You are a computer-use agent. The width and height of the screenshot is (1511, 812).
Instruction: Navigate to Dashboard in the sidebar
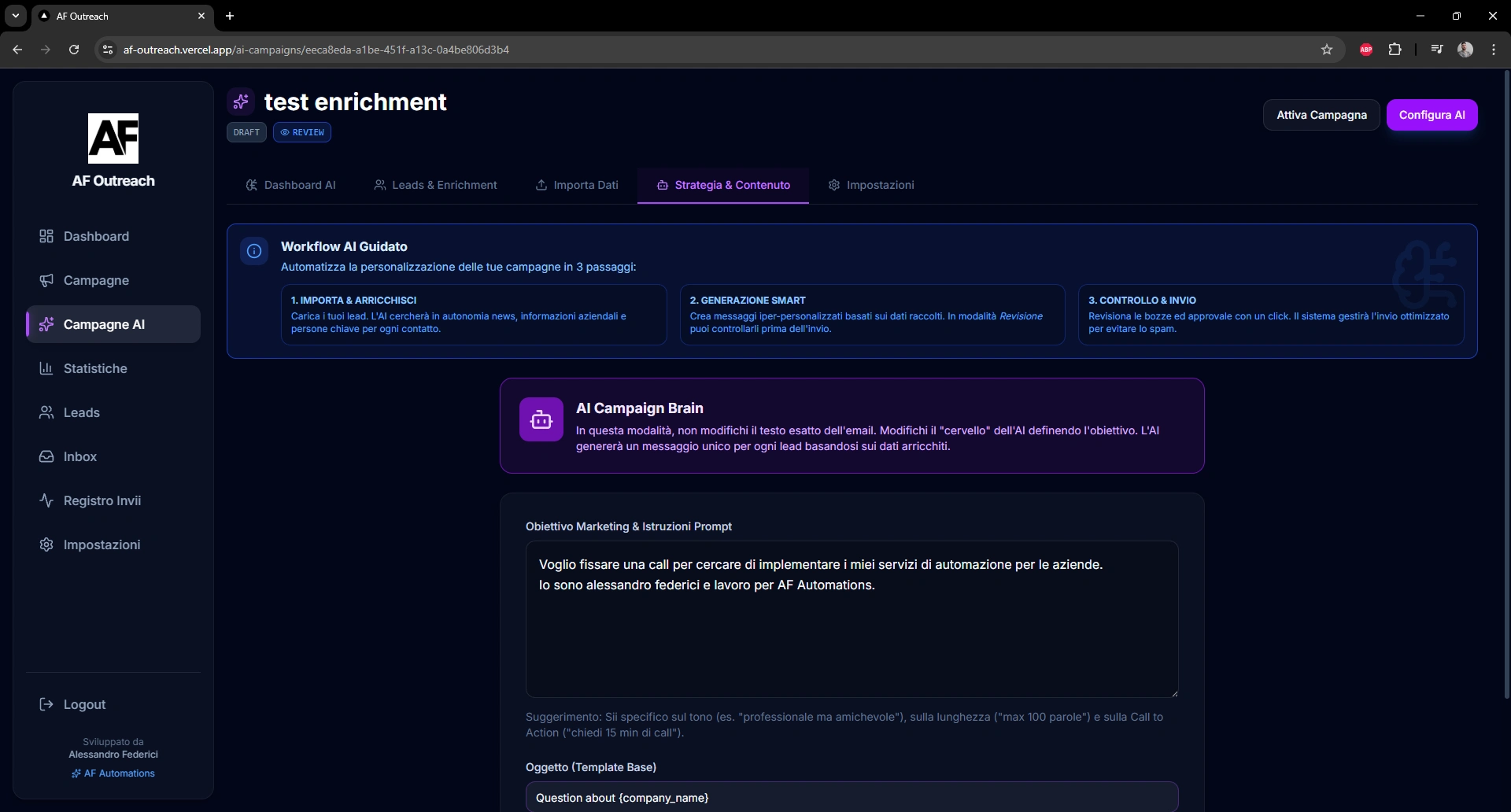click(113, 236)
